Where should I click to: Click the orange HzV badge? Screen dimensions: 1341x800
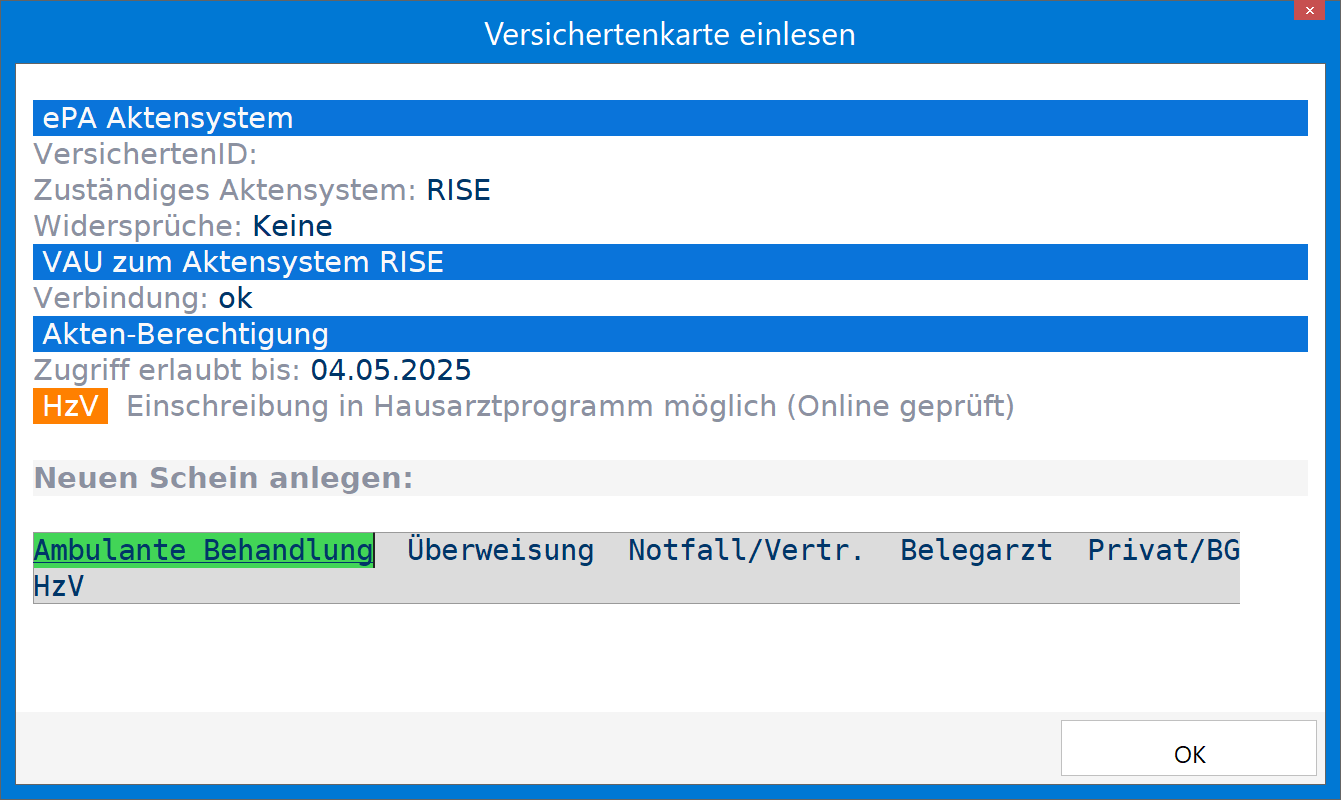pyautogui.click(x=70, y=407)
